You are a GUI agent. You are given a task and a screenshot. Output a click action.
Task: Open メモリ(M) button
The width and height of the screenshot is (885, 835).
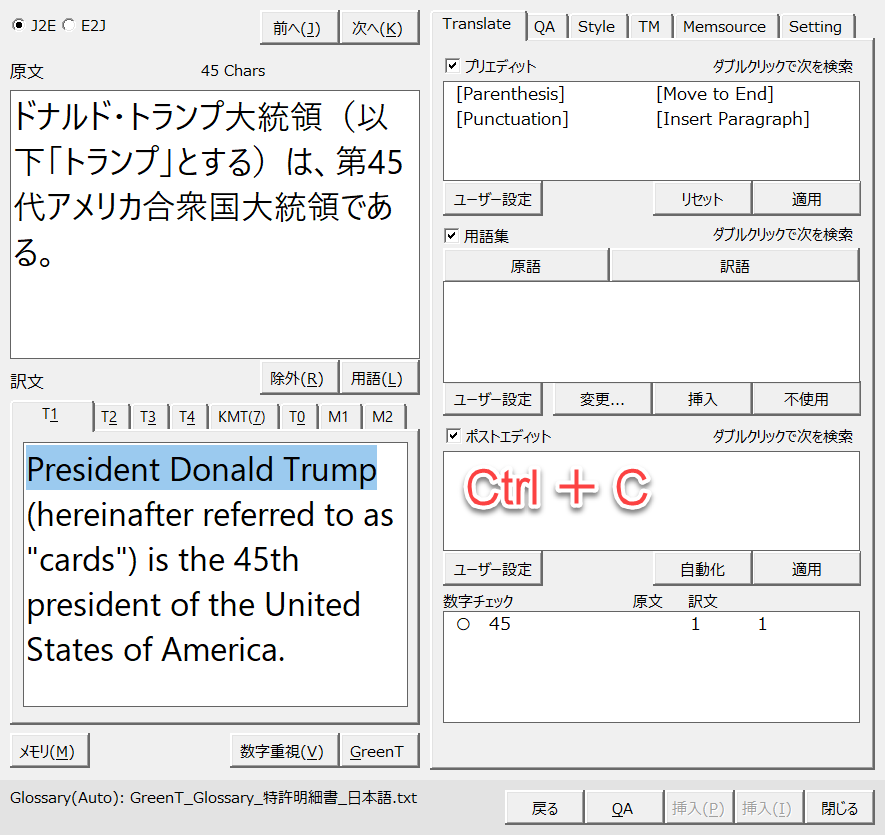click(x=48, y=751)
